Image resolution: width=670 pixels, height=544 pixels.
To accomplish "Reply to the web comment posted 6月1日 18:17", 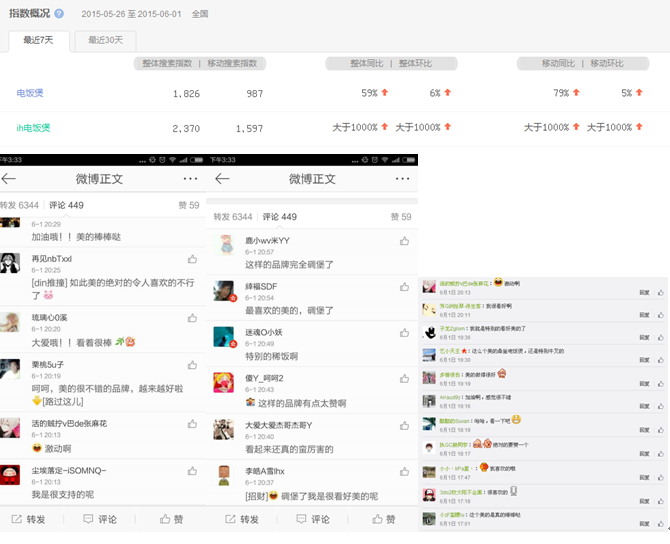I will click(644, 454).
